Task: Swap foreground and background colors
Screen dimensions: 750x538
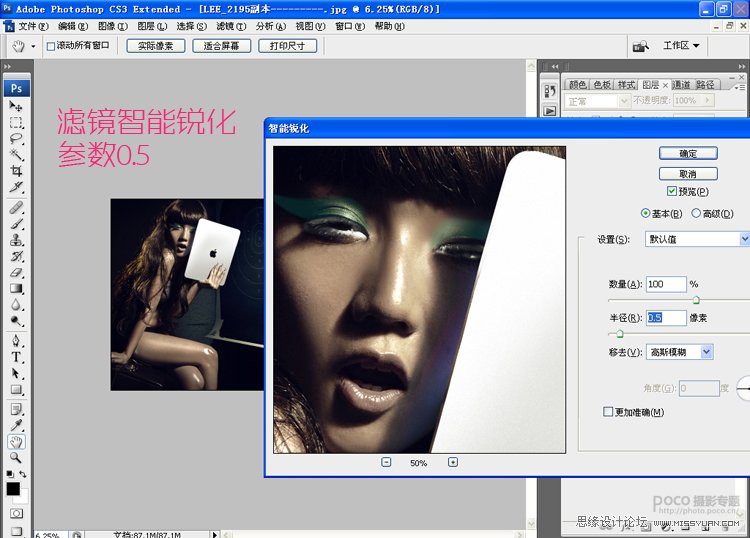Action: tap(22, 474)
